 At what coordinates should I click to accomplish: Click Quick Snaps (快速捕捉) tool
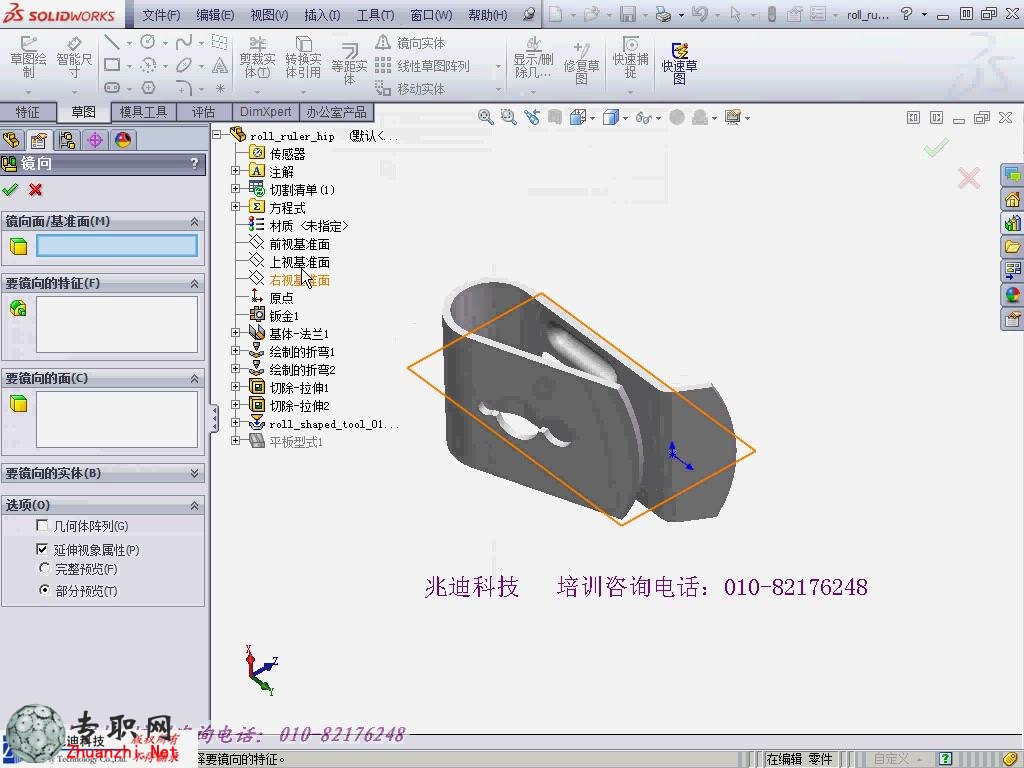[x=630, y=57]
